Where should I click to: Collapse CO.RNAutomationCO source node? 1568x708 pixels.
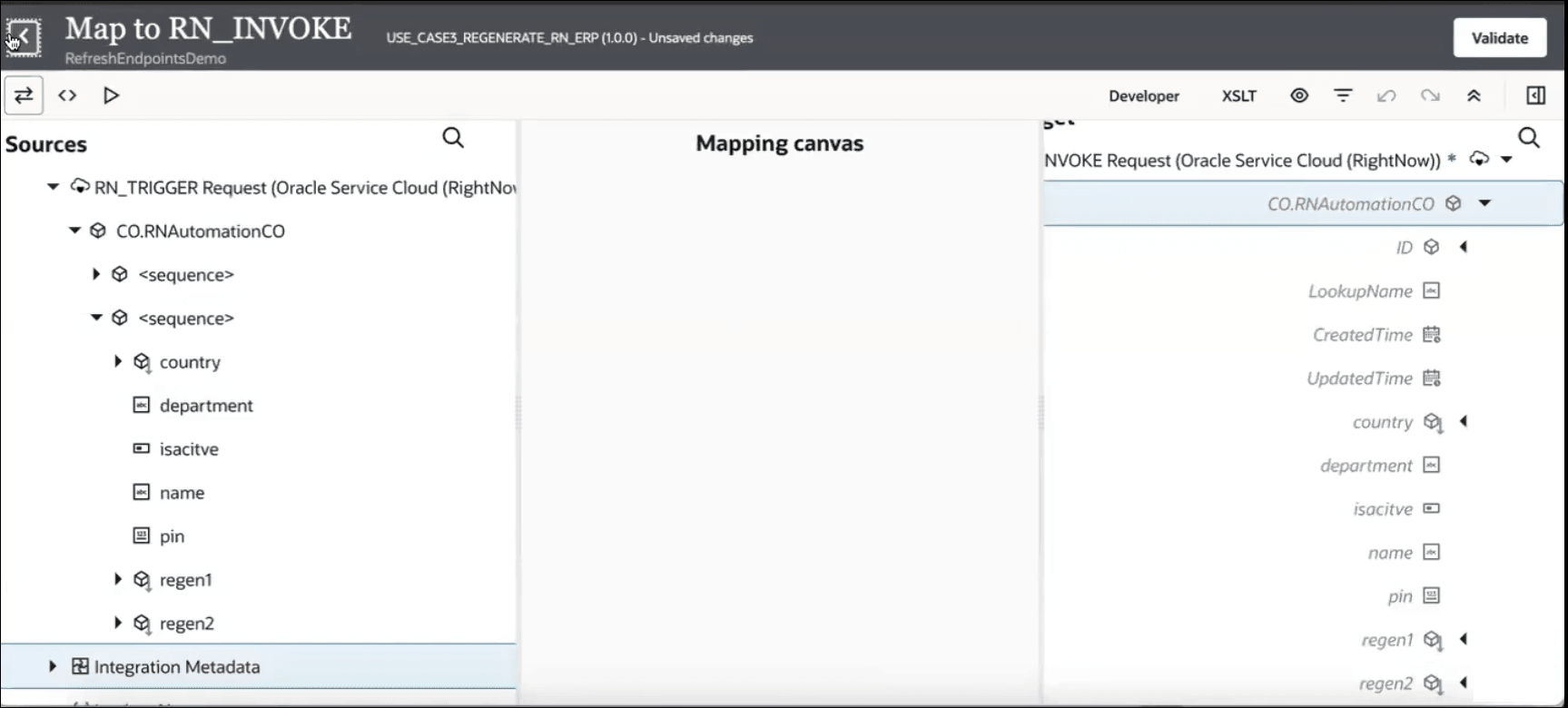click(74, 231)
